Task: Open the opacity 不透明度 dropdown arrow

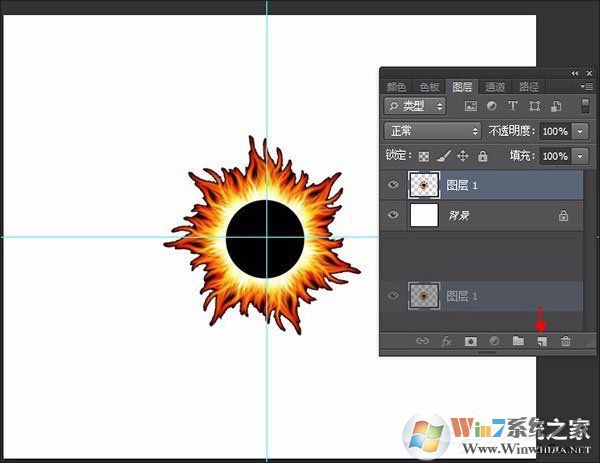Action: [581, 131]
